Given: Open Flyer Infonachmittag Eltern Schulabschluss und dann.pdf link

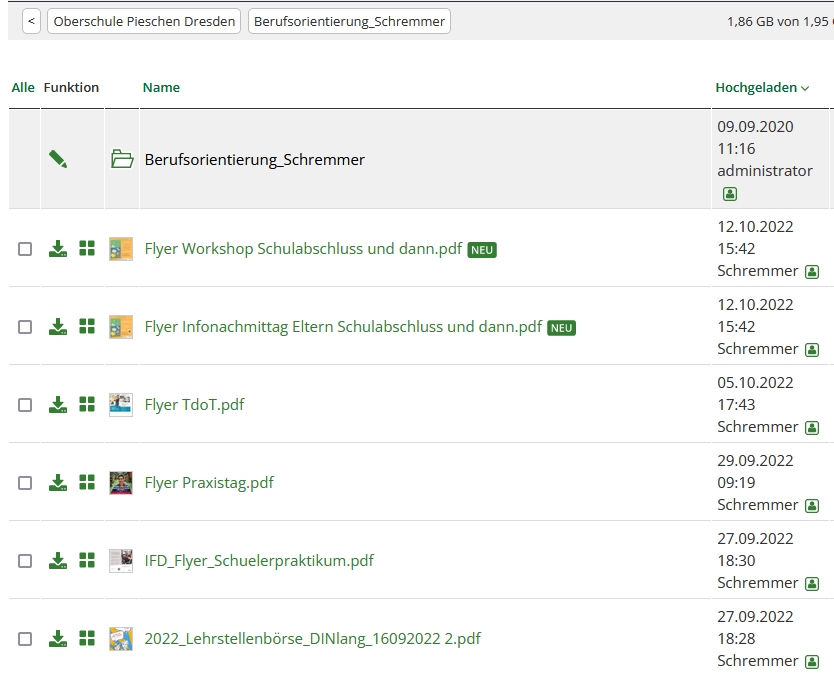Looking at the screenshot, I should pos(343,327).
